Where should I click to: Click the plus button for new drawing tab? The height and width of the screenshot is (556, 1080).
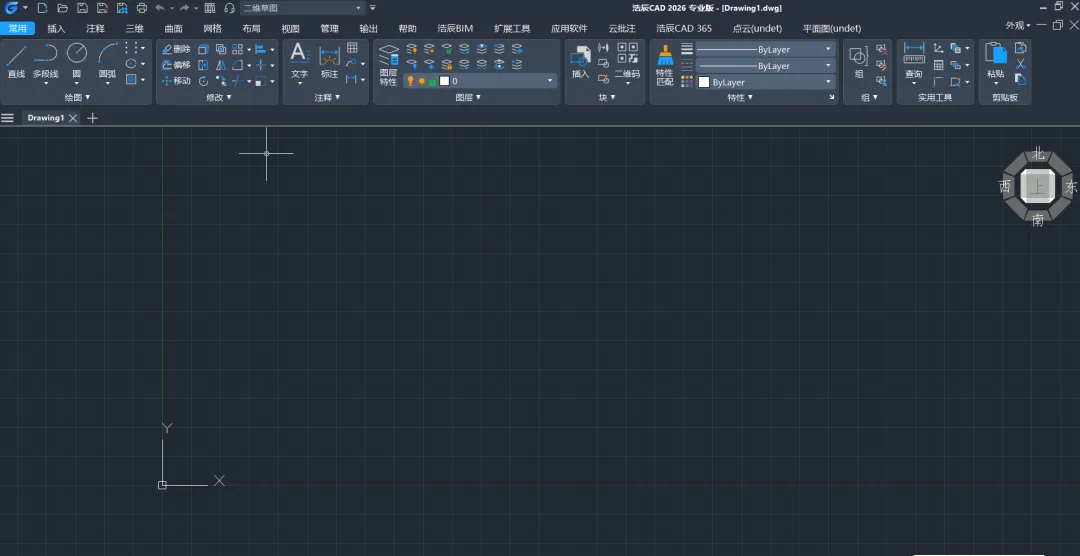point(92,118)
